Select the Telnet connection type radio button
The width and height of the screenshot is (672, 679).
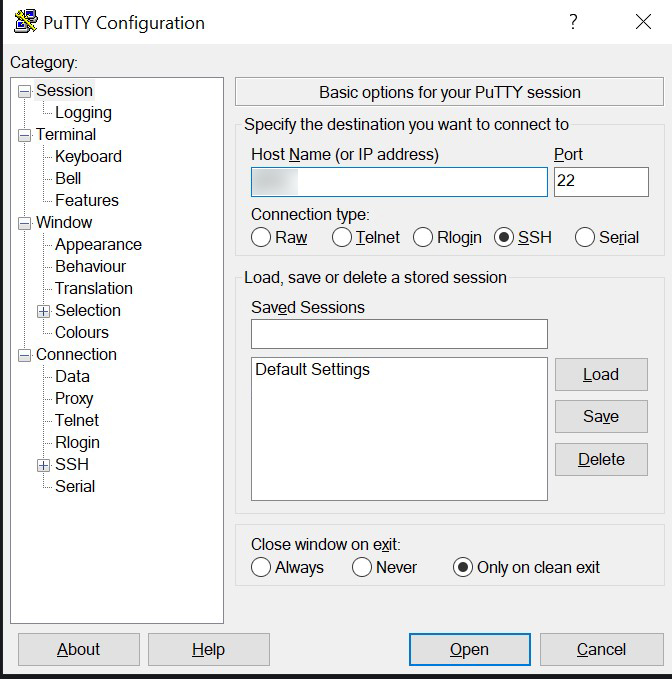pyautogui.click(x=342, y=237)
